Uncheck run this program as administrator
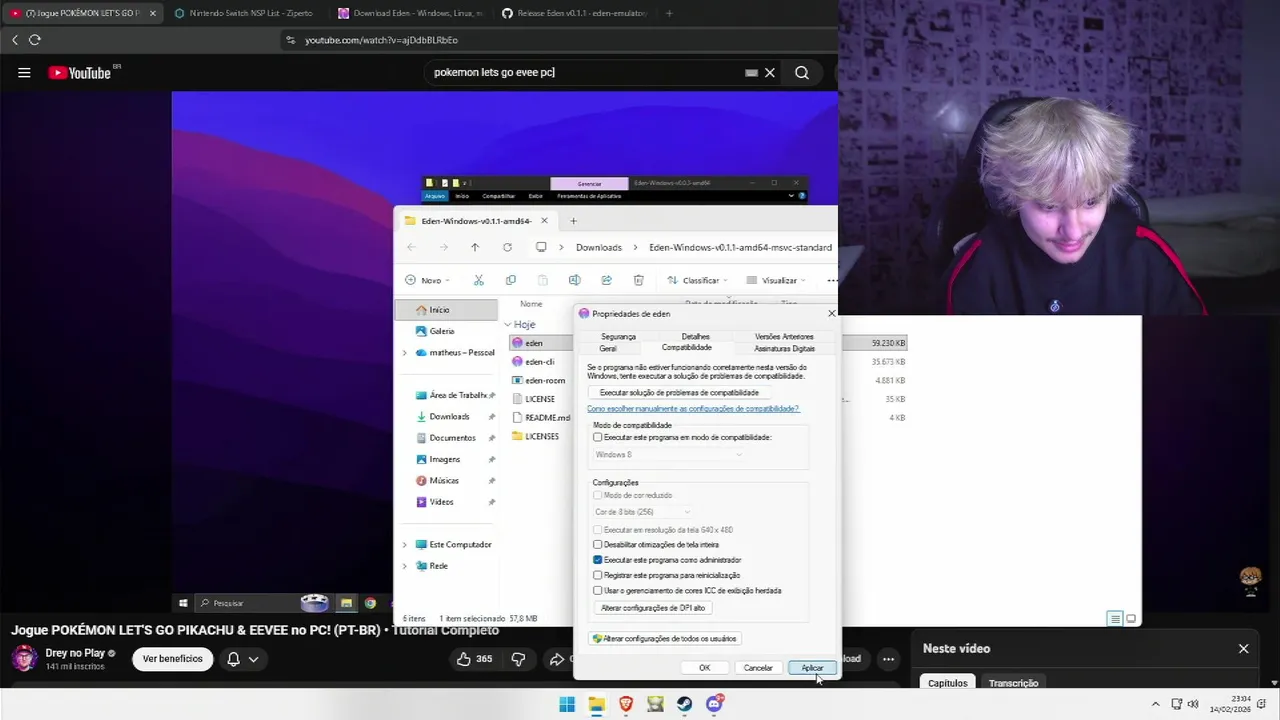The width and height of the screenshot is (1280, 720). (x=598, y=560)
